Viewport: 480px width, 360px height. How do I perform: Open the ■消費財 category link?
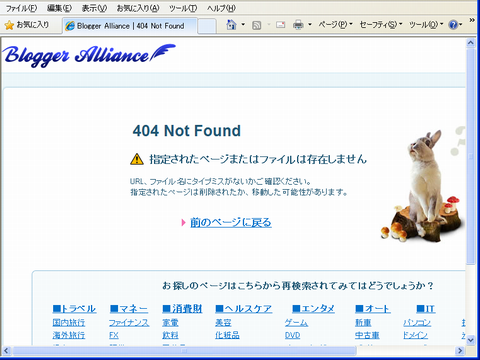182,309
